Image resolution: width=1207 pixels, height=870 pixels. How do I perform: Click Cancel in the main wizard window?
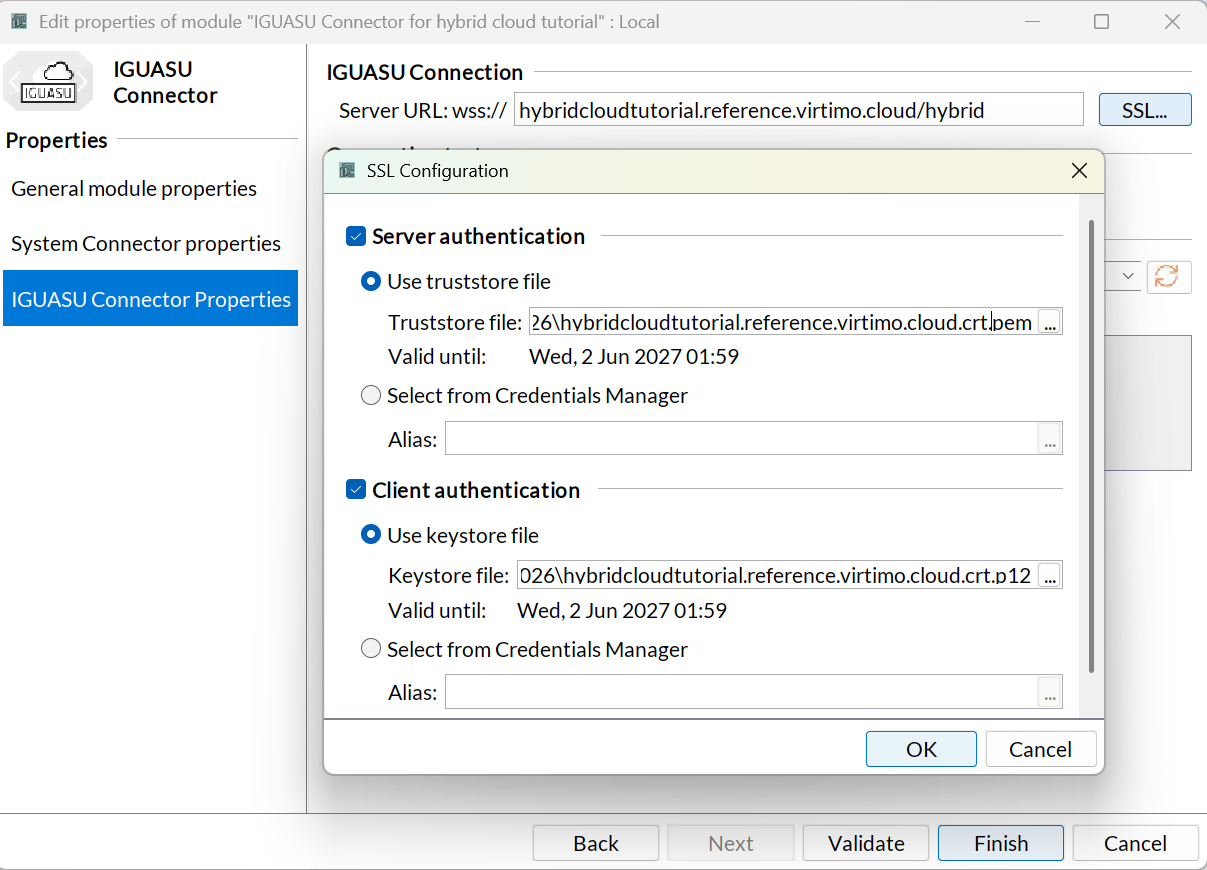(x=1135, y=843)
